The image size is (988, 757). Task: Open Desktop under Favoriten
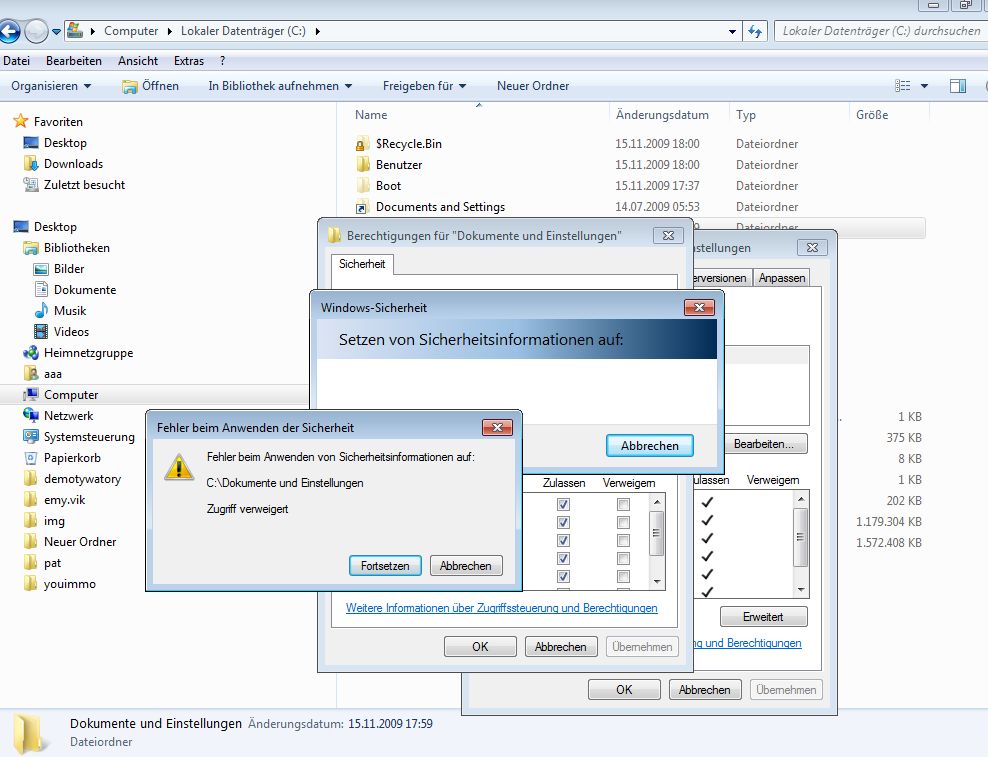click(65, 142)
